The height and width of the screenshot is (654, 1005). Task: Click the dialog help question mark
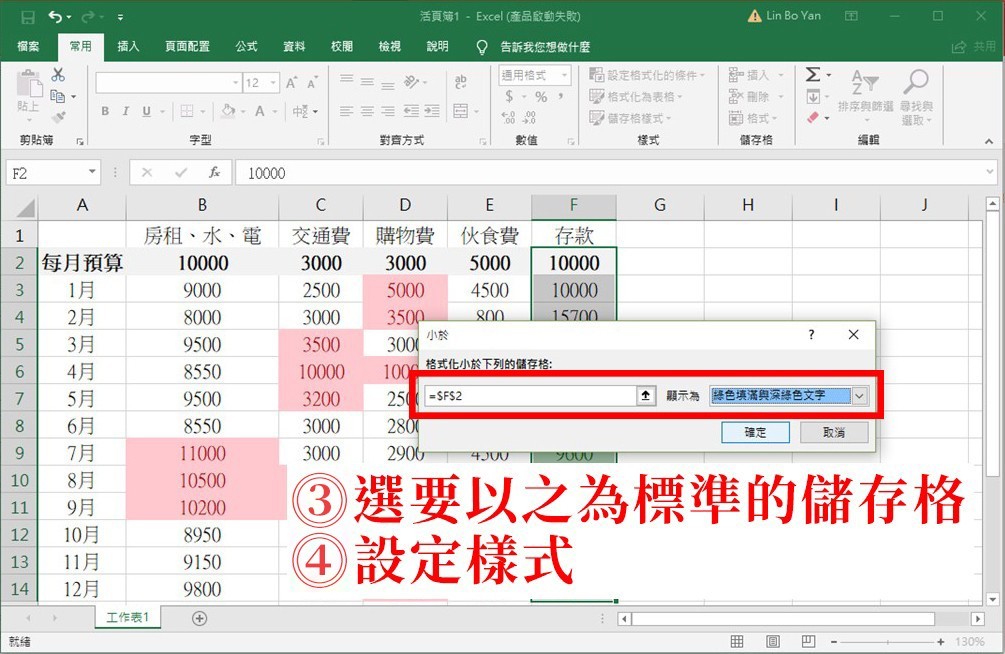click(811, 335)
